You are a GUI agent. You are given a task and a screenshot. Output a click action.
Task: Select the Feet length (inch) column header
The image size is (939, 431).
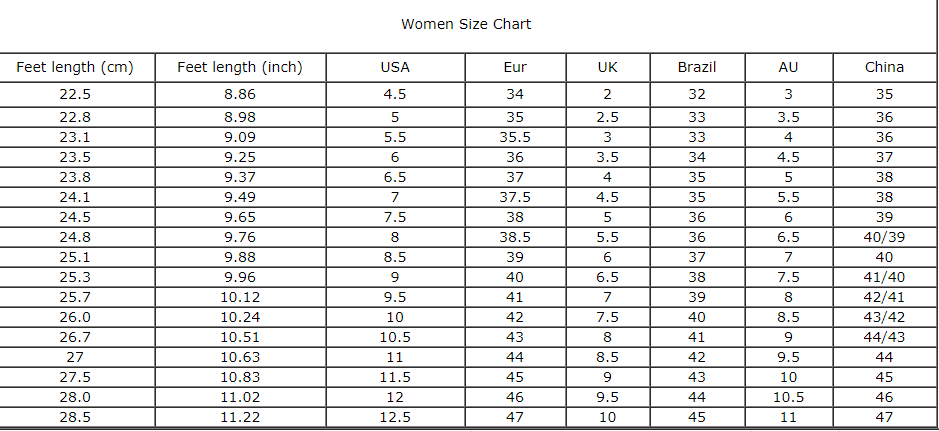click(239, 68)
